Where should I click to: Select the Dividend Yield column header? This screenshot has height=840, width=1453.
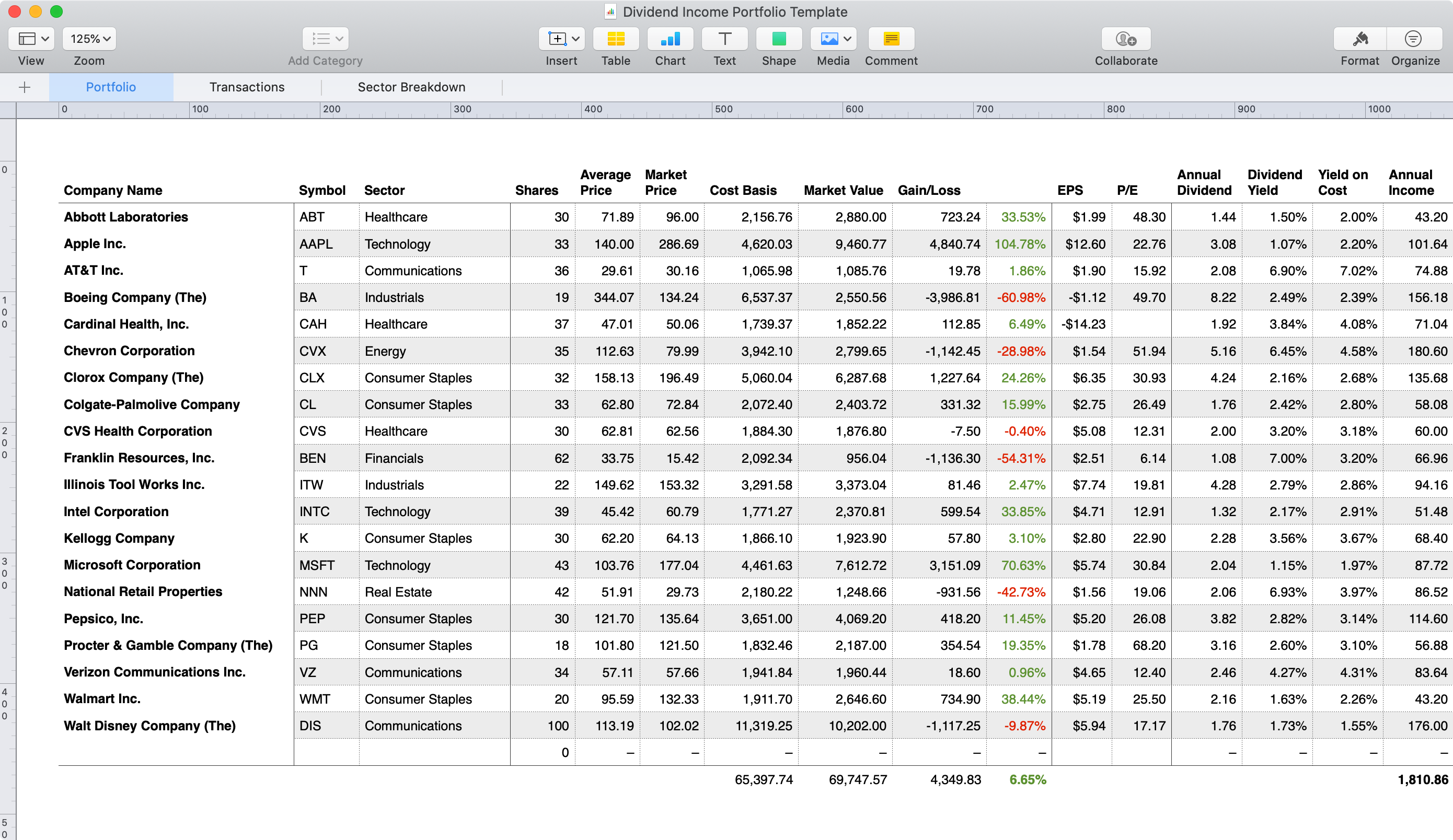coord(1275,182)
